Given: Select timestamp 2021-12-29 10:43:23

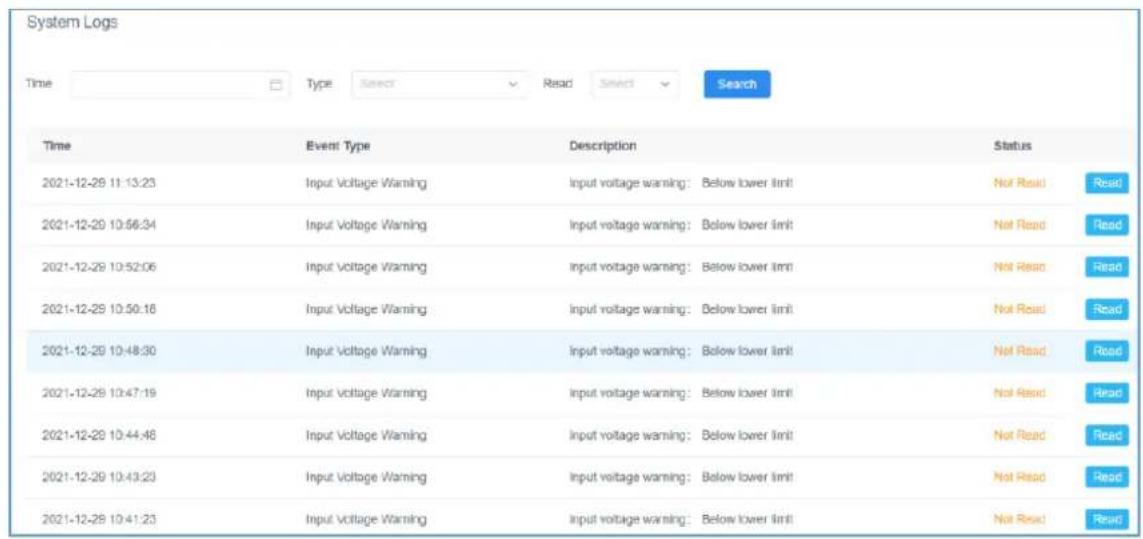Looking at the screenshot, I should click(x=99, y=477).
